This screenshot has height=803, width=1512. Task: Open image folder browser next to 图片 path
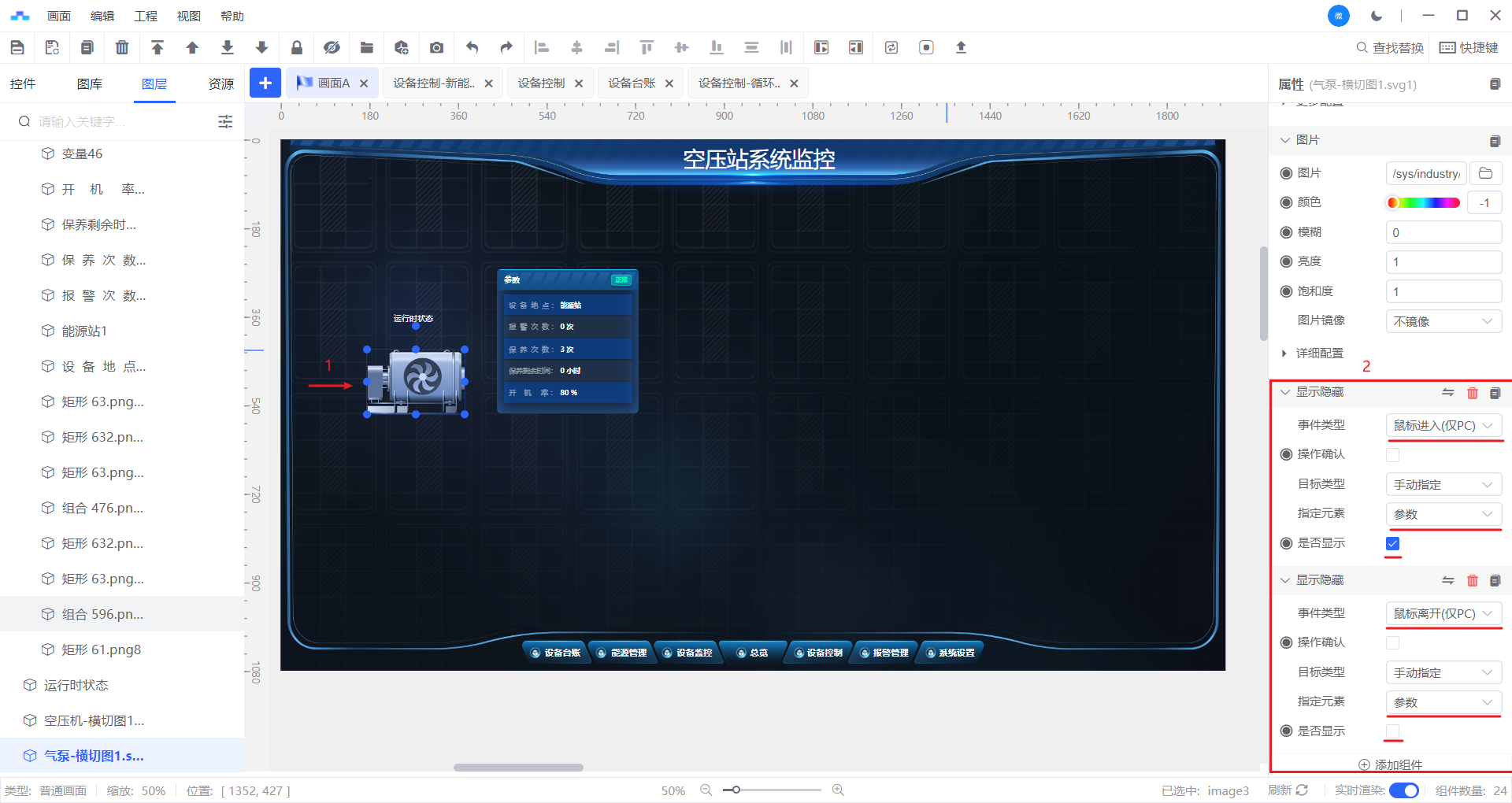click(1486, 173)
